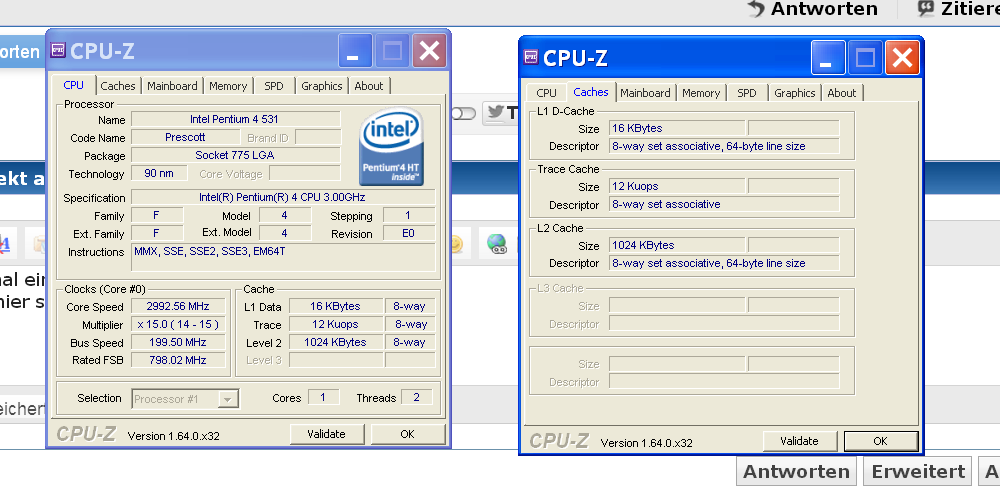Click OK in left CPU-Z window
Image resolution: width=1000 pixels, height=498 pixels.
coord(408,434)
